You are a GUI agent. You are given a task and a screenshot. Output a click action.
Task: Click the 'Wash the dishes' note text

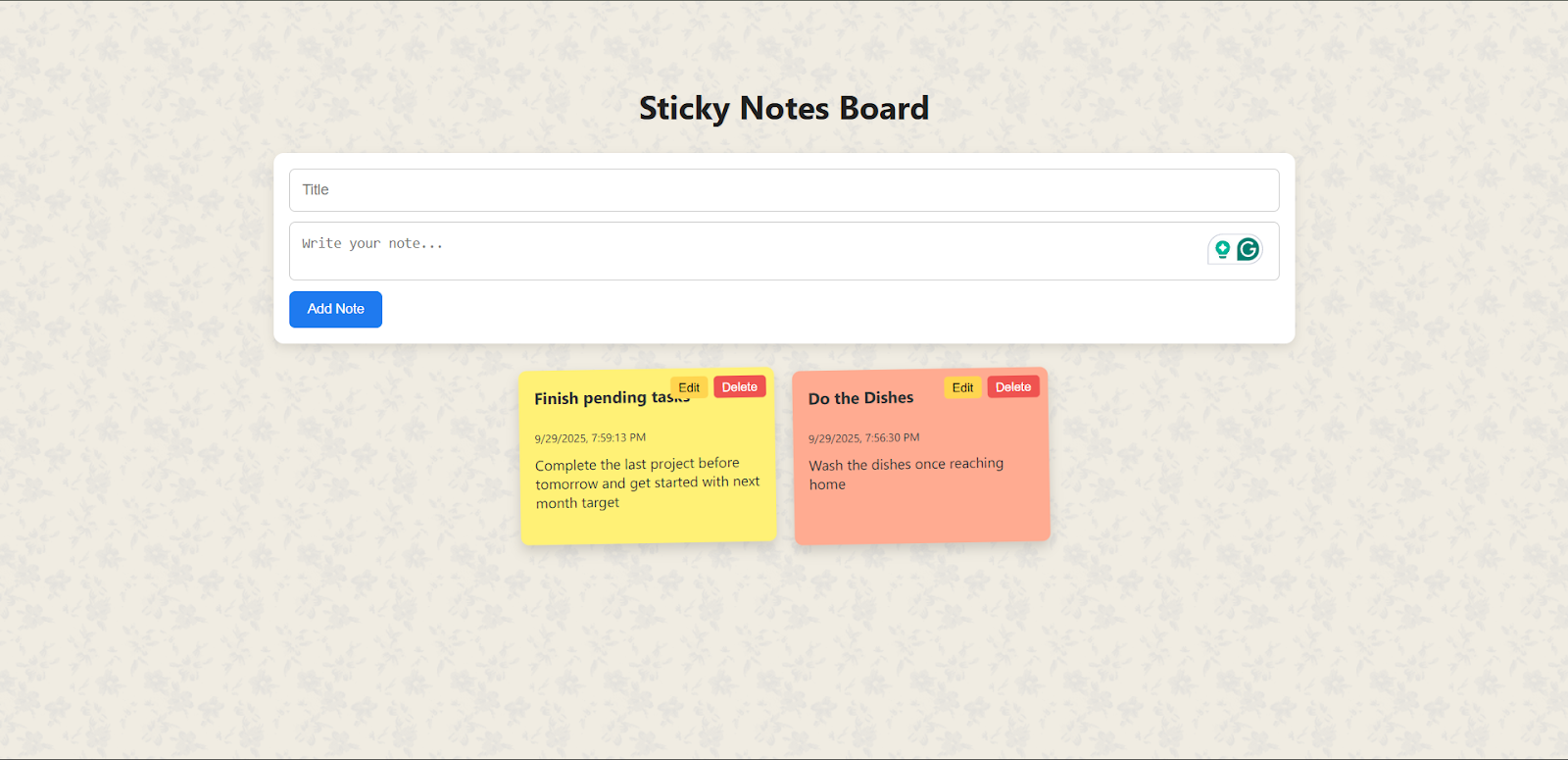click(906, 465)
